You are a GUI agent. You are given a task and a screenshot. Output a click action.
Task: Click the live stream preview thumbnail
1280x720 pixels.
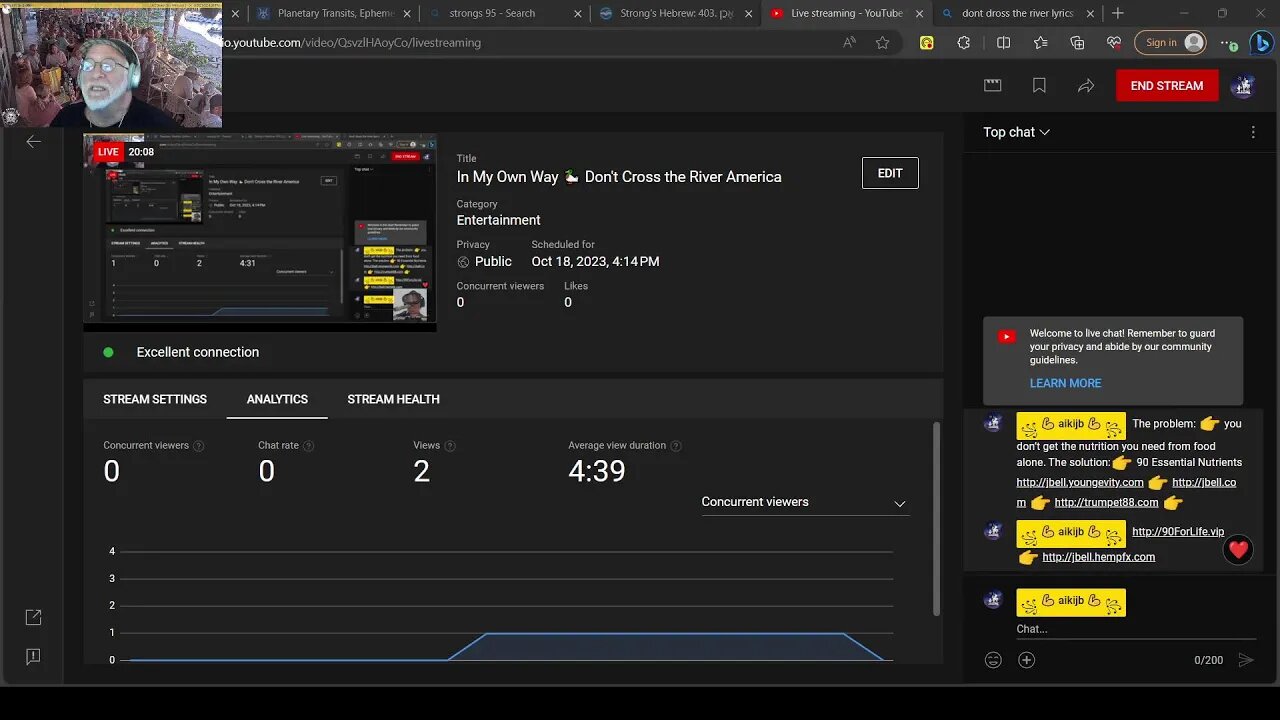(260, 233)
